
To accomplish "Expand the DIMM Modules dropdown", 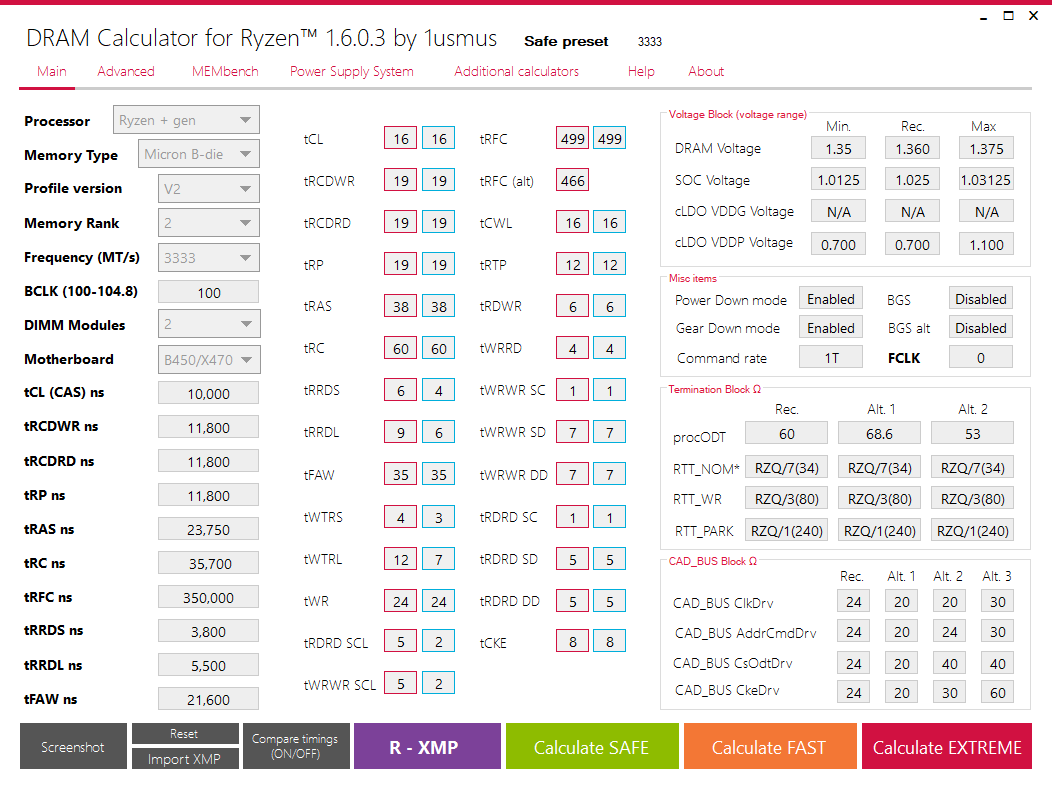I will click(x=209, y=324).
